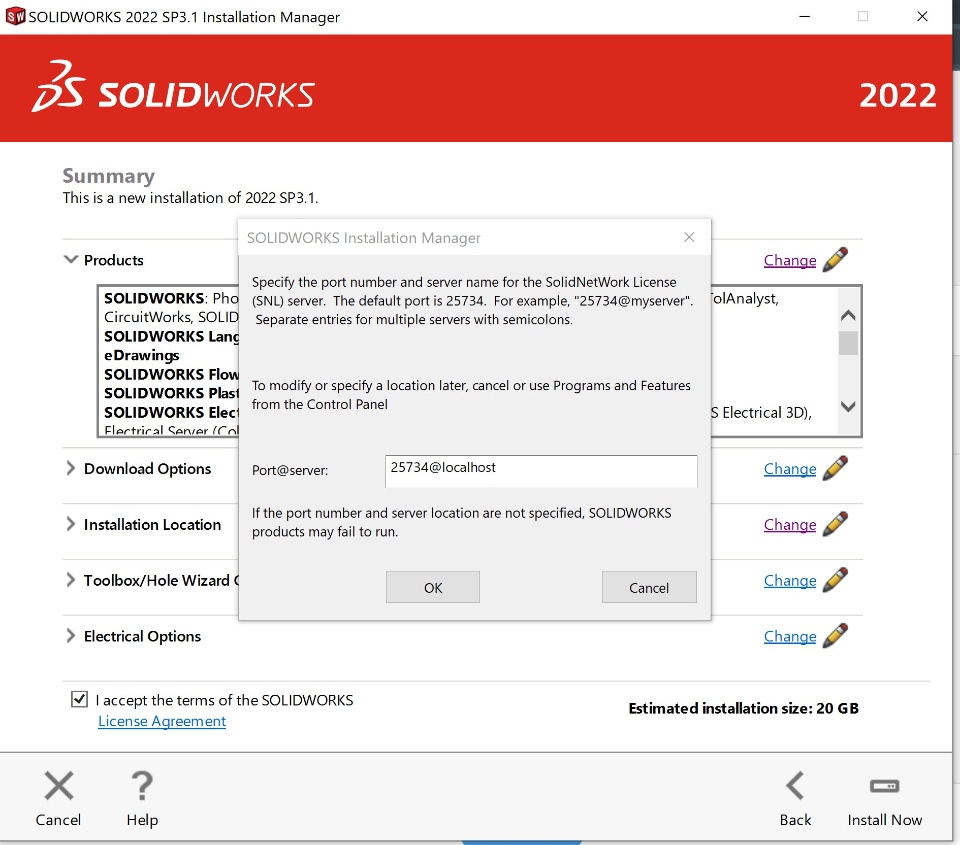Go Back using the left arrow icon

click(795, 786)
